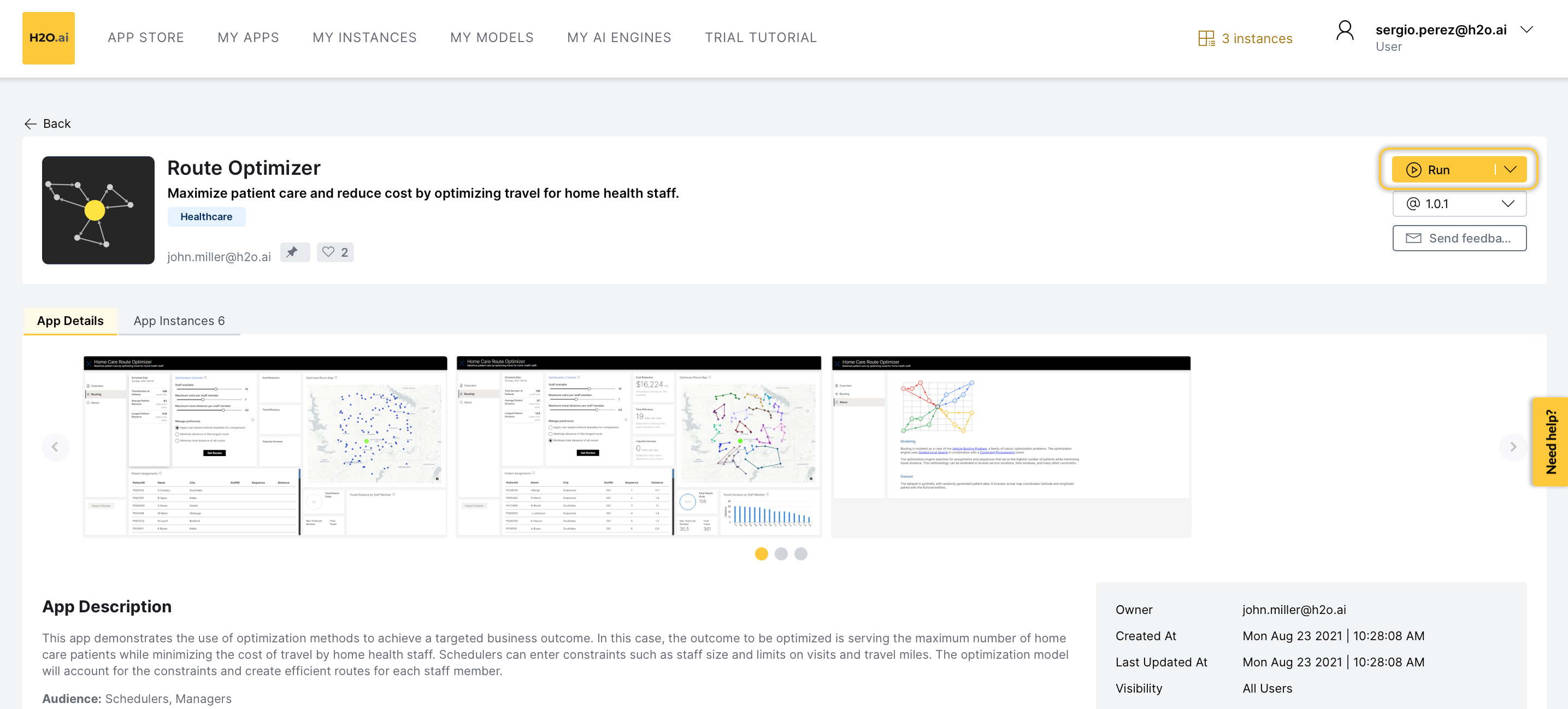Click the Back arrow icon
1568x709 pixels.
[31, 124]
